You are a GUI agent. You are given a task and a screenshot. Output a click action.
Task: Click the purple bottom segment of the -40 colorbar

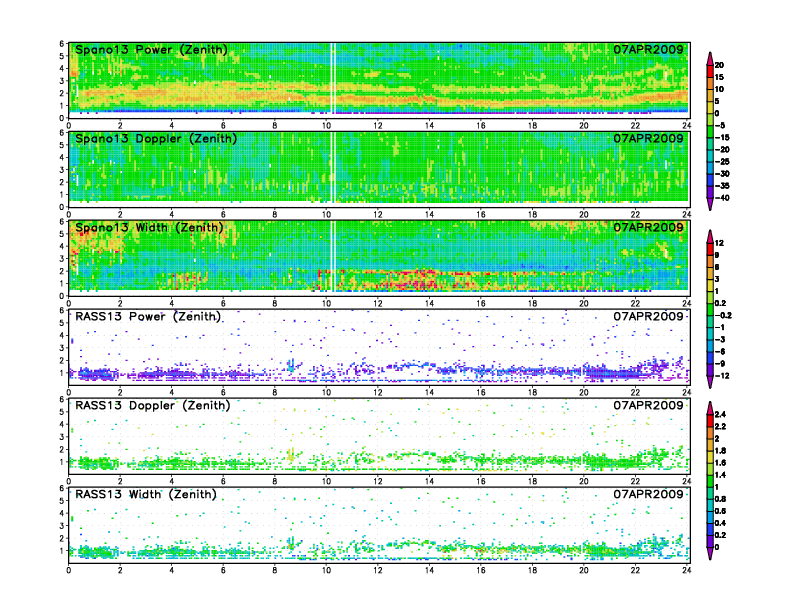(x=710, y=204)
